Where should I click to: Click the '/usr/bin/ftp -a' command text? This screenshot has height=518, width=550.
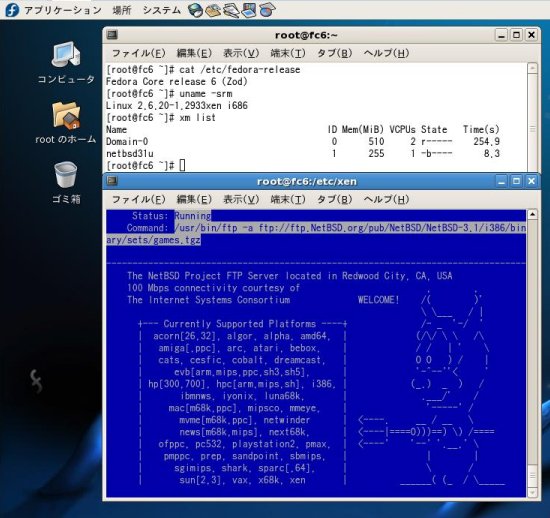214,228
